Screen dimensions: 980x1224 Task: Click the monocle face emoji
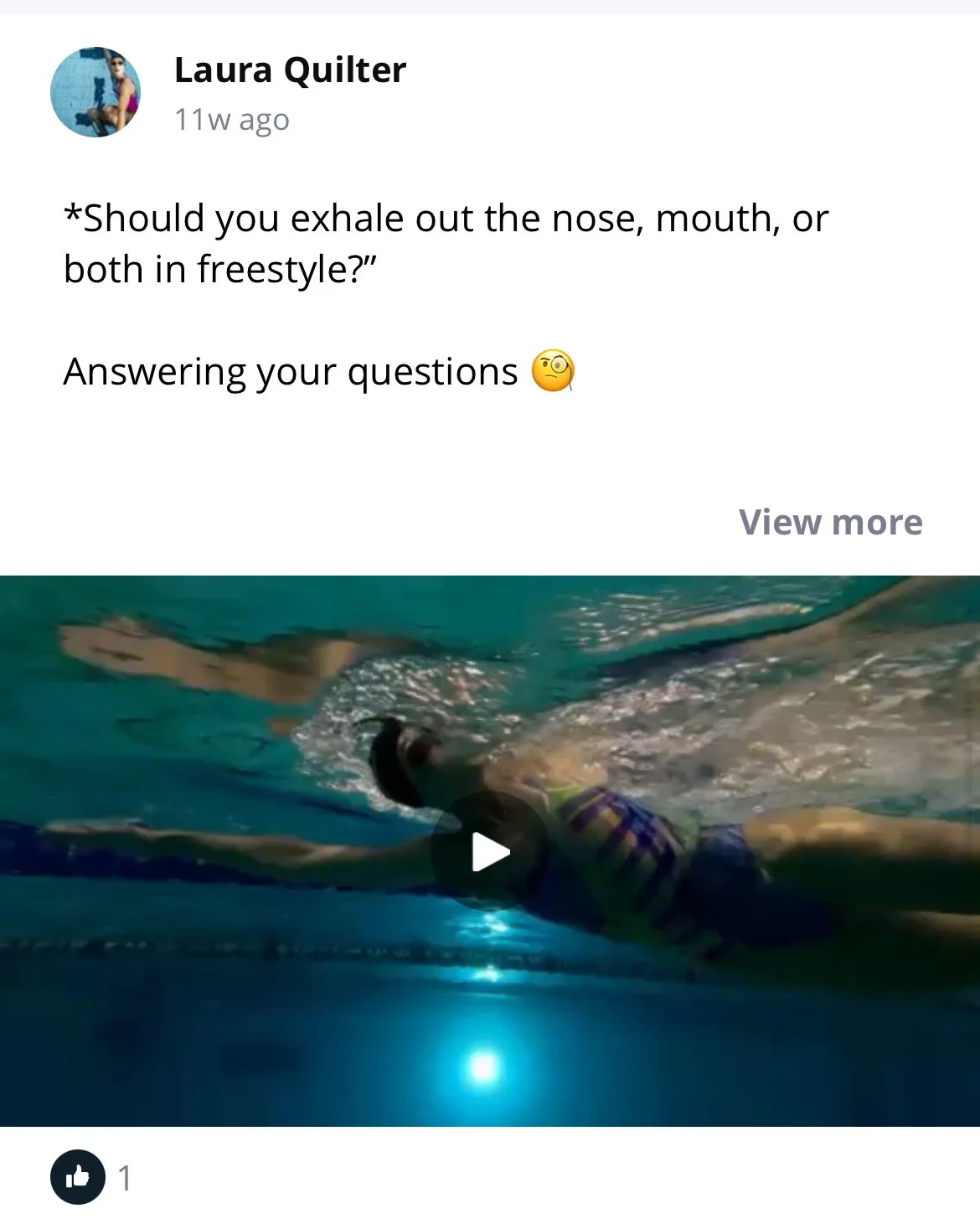[x=553, y=371]
